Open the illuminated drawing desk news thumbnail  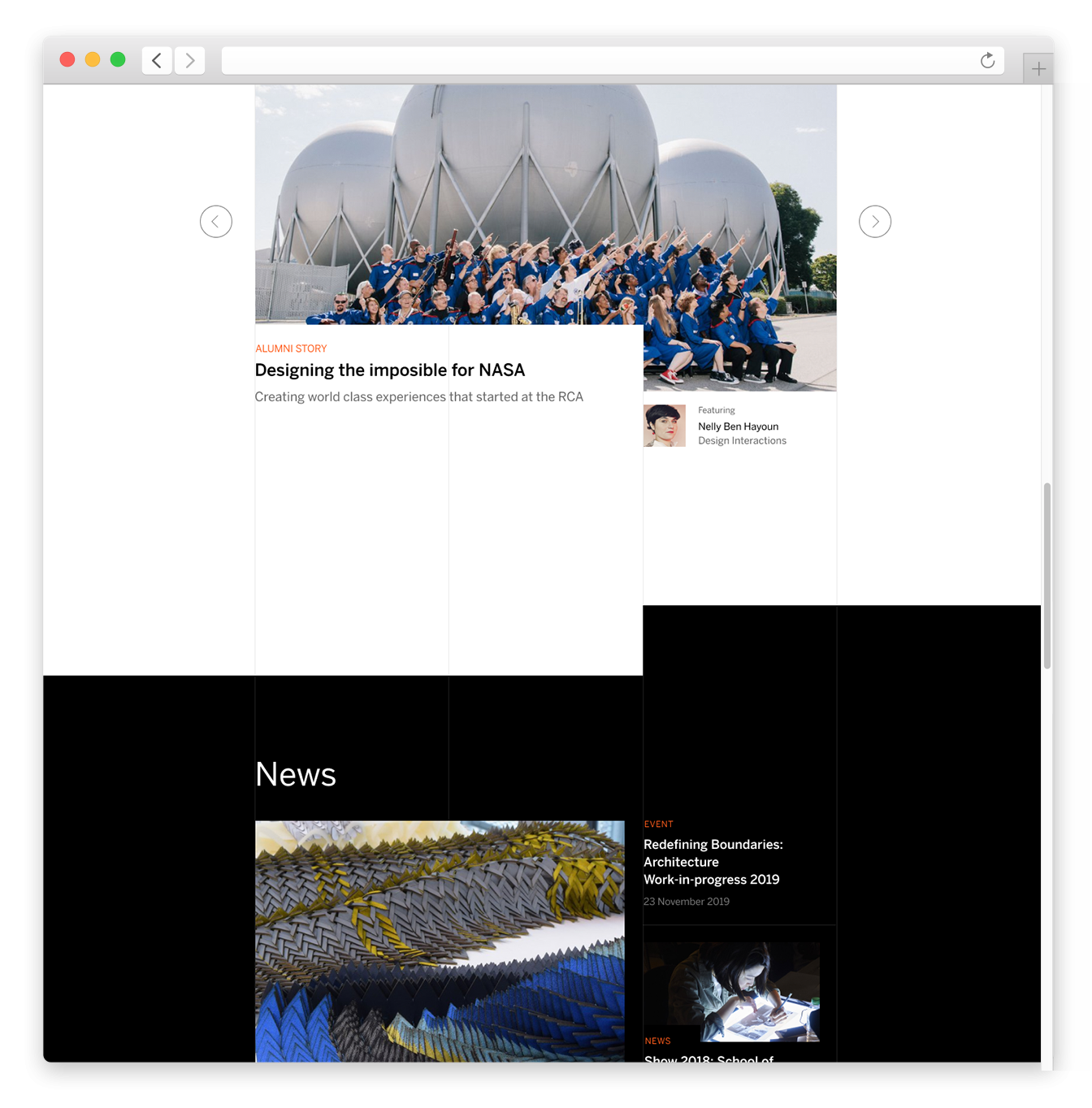point(731,991)
